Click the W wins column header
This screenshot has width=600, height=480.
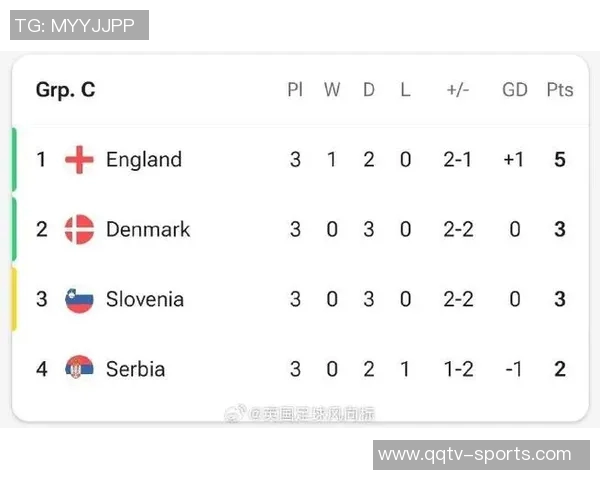click(x=332, y=89)
